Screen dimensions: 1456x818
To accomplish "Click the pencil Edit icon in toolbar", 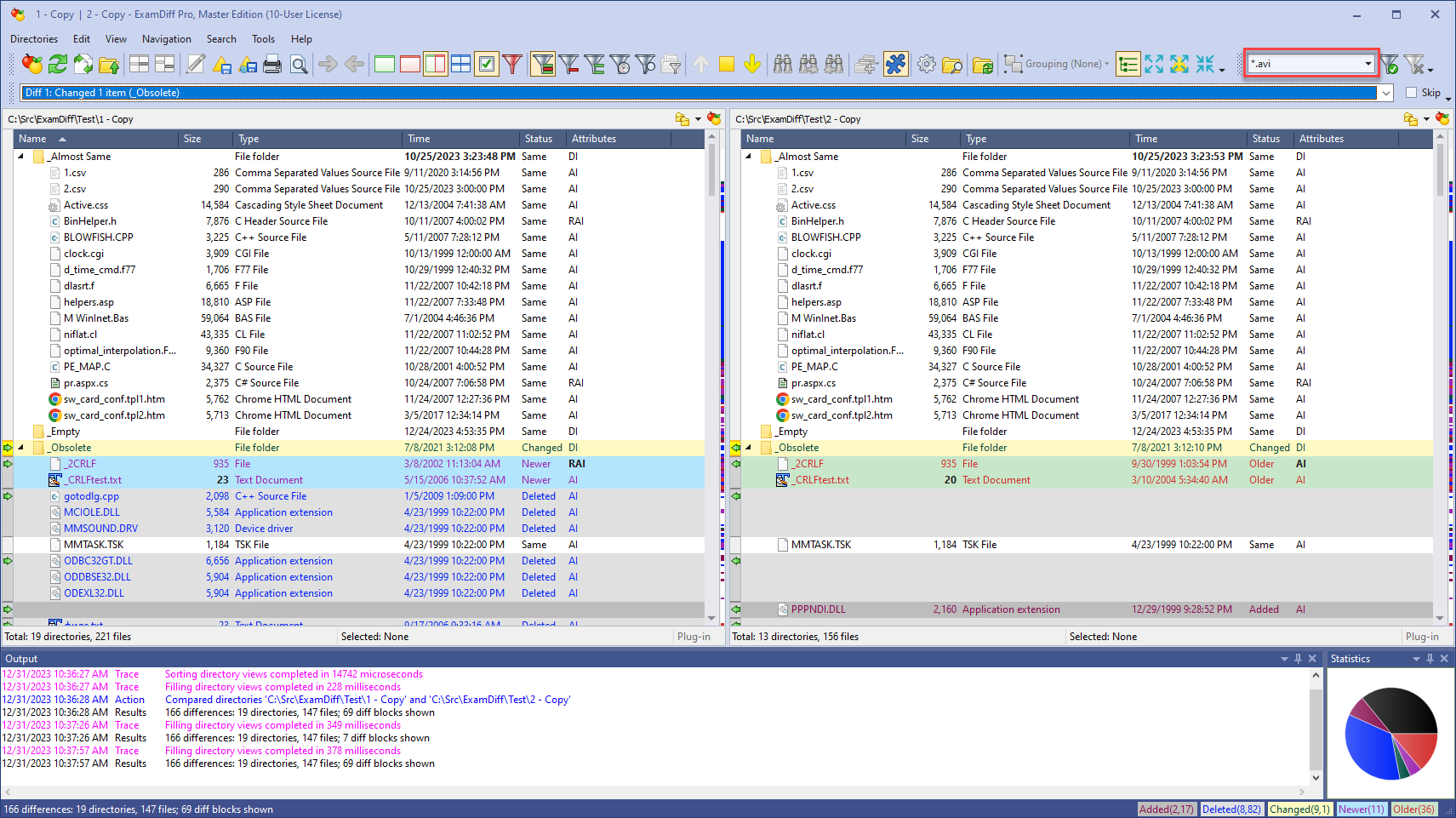I will point(196,64).
